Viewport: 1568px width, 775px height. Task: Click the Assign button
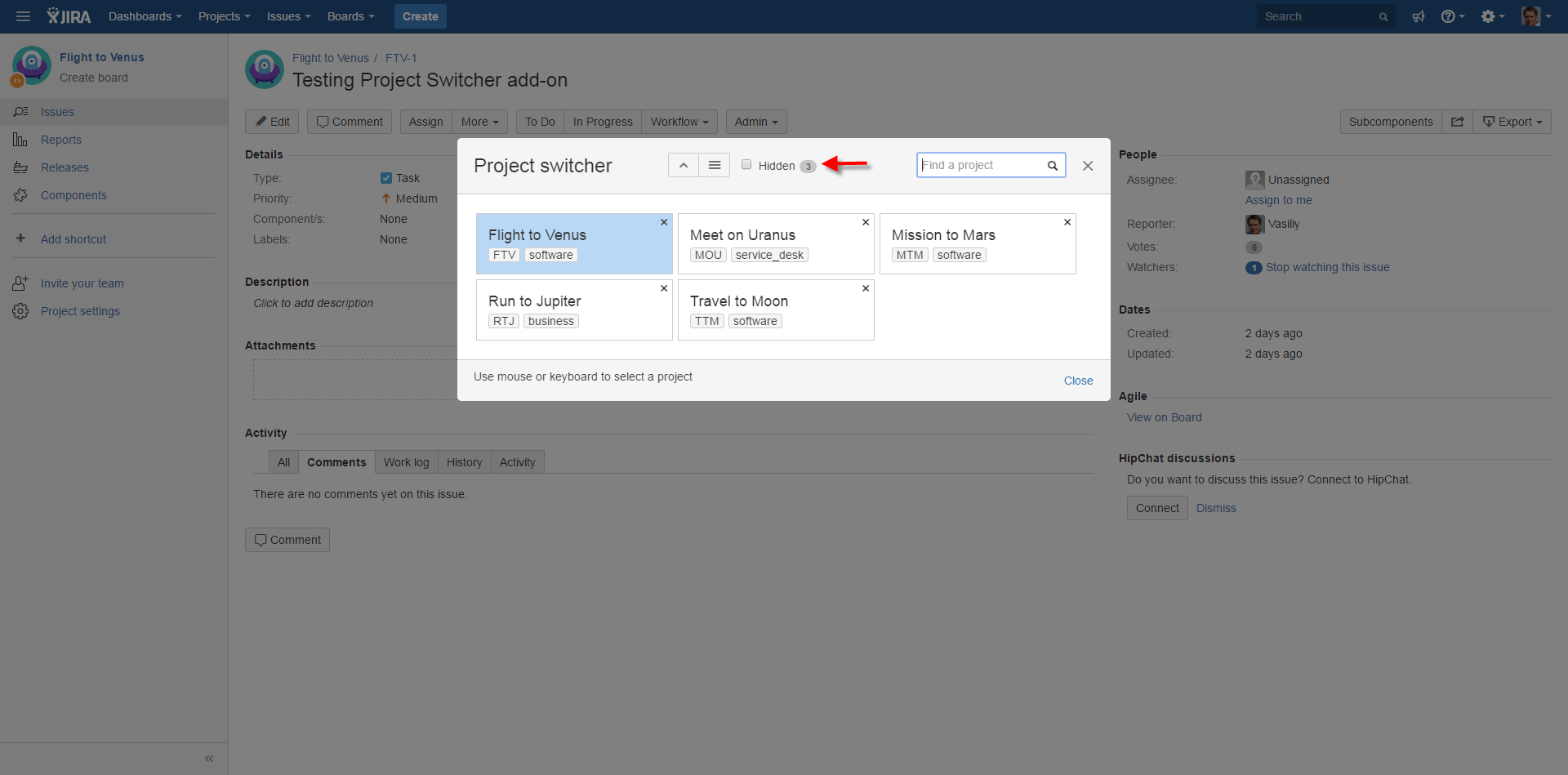click(426, 122)
